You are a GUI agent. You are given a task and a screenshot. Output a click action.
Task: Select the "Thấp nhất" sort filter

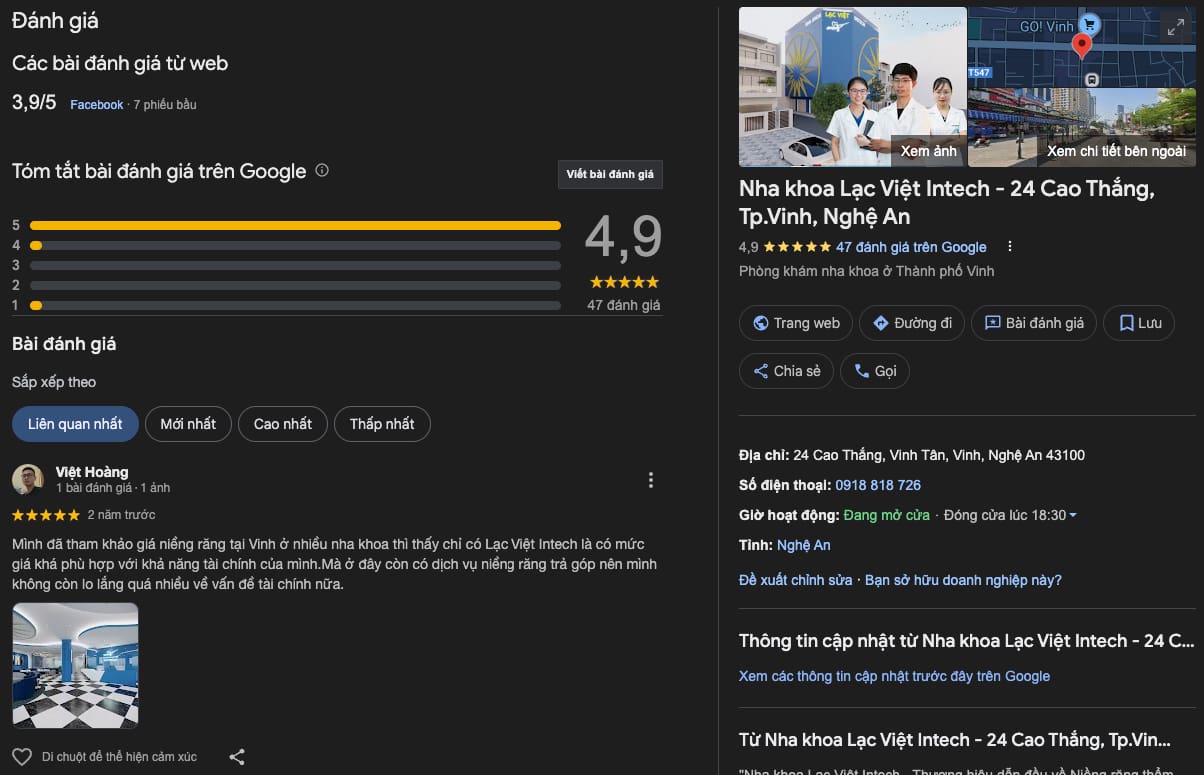coord(382,424)
